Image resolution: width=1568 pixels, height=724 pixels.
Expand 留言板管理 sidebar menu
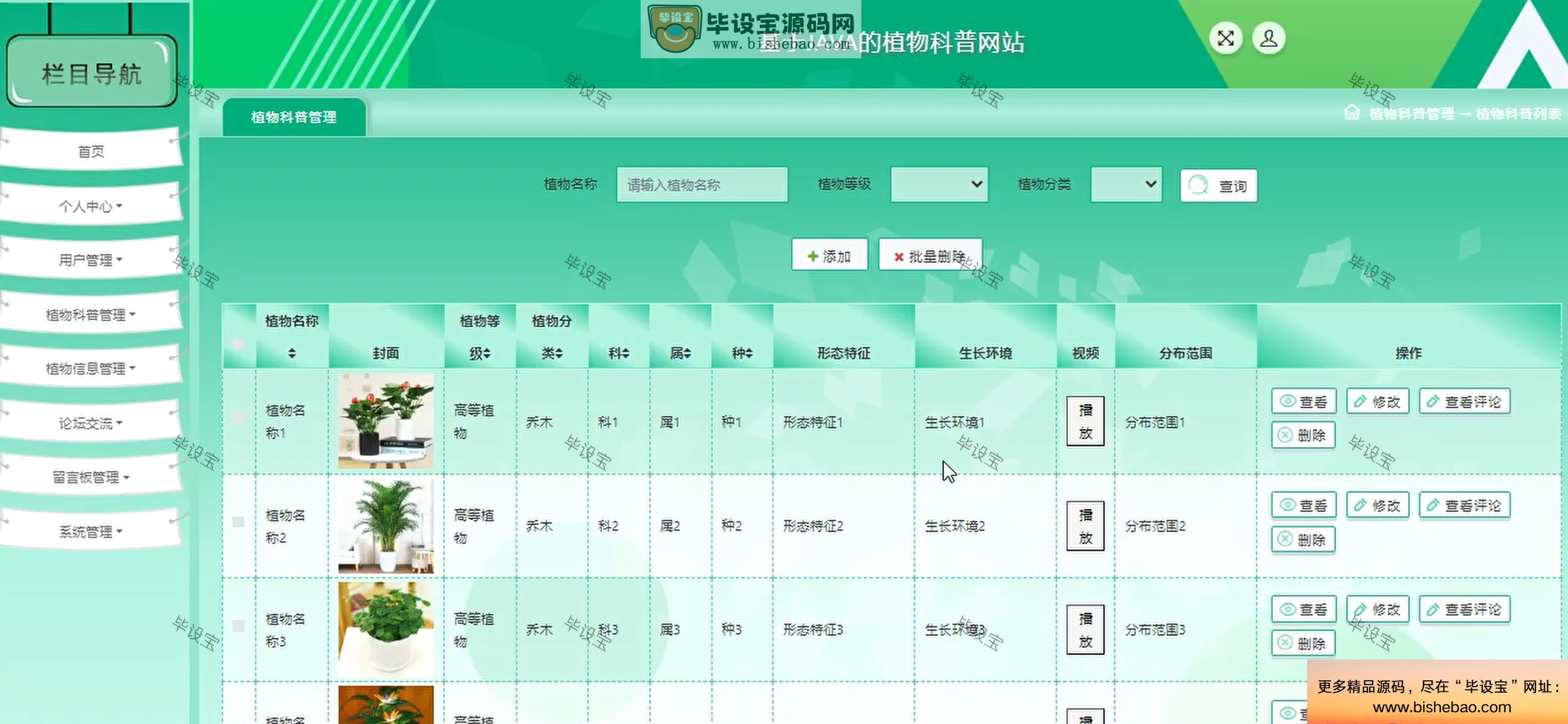[91, 477]
